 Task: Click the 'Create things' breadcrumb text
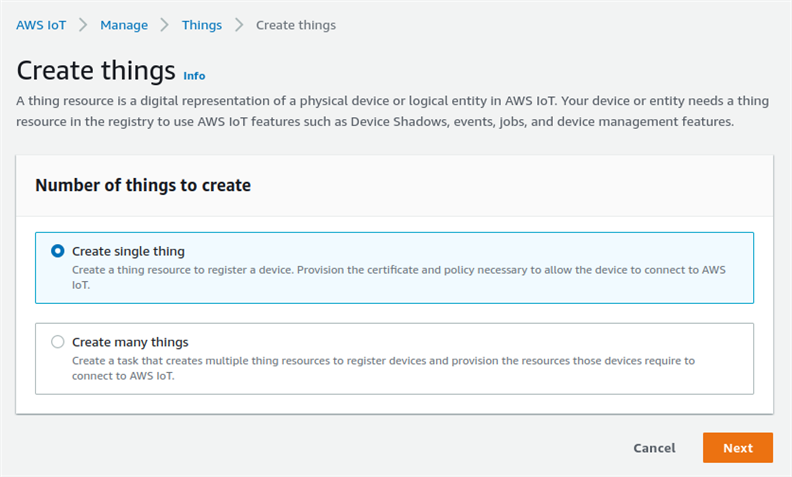pyautogui.click(x=295, y=25)
